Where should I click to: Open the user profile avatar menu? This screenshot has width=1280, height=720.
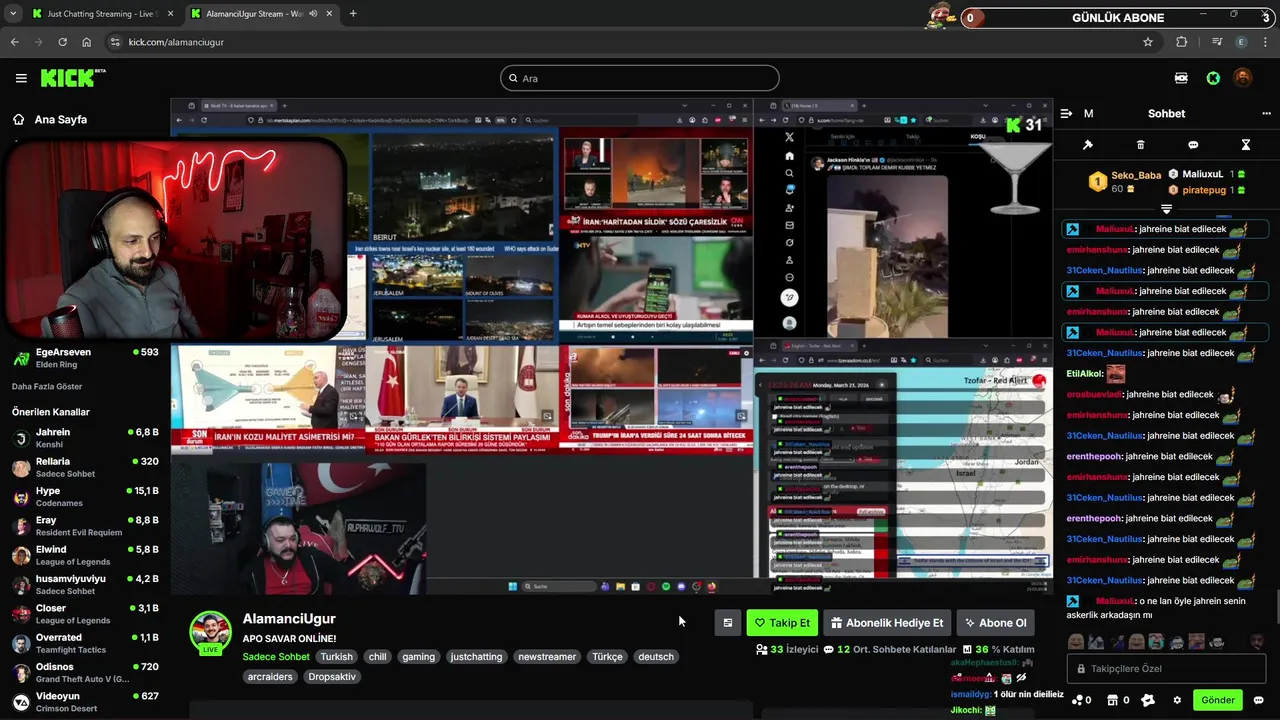tap(1243, 78)
